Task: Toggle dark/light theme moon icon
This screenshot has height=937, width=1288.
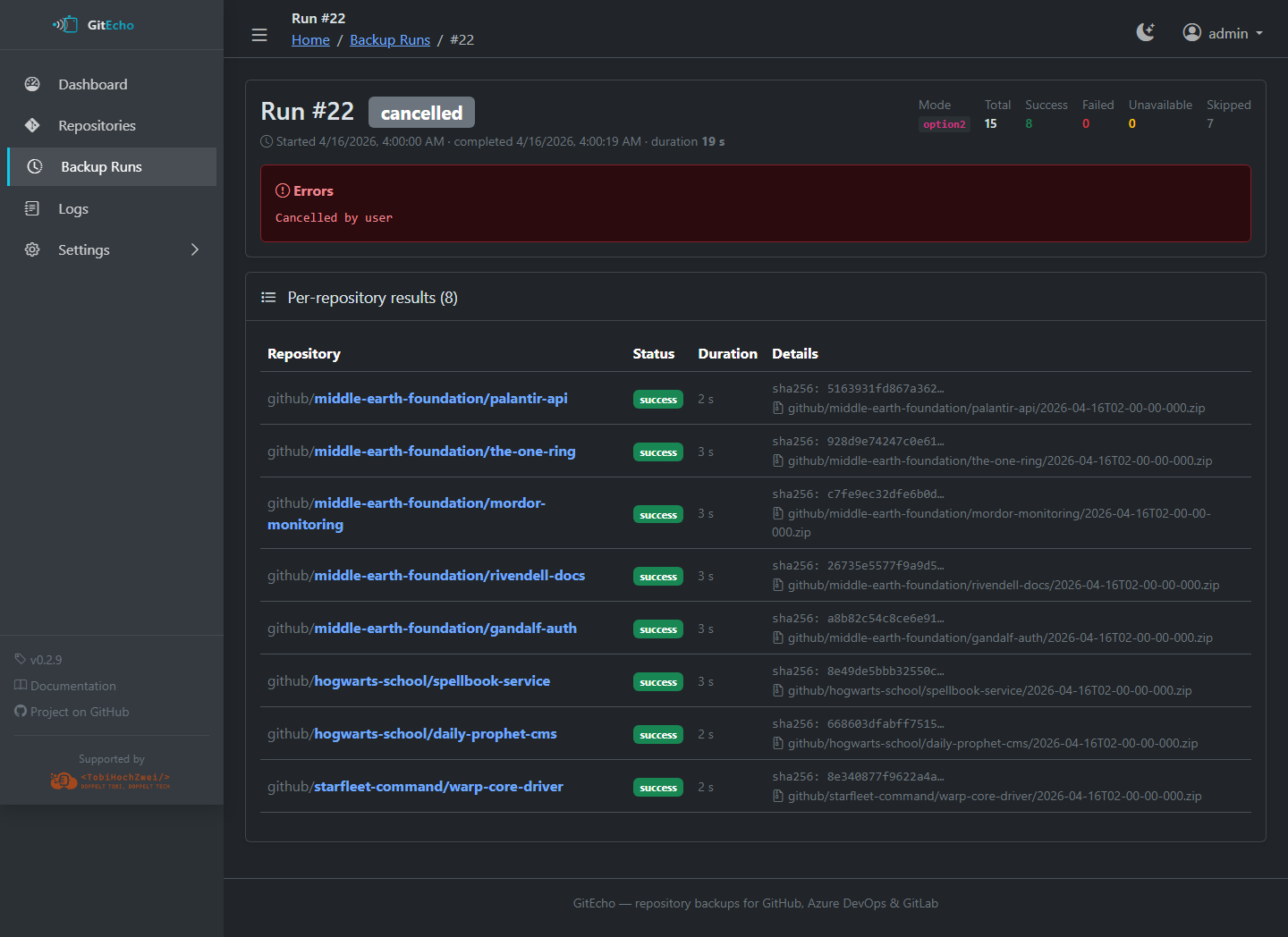Action: click(1145, 33)
